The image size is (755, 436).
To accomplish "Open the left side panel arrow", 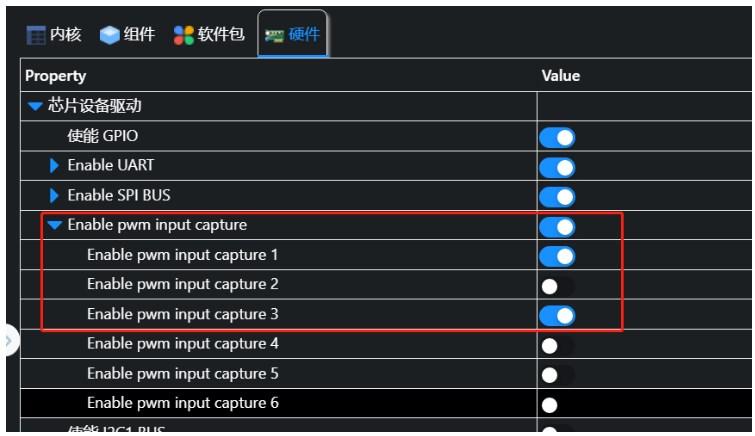I will [8, 340].
